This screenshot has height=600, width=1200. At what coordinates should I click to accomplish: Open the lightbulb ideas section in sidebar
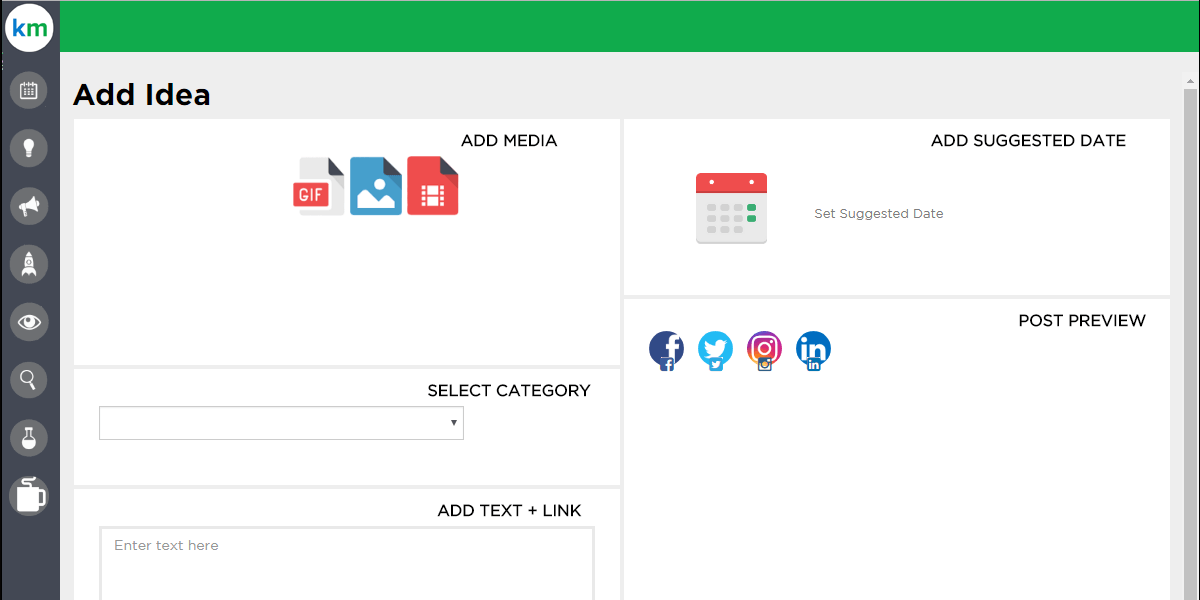(x=29, y=148)
